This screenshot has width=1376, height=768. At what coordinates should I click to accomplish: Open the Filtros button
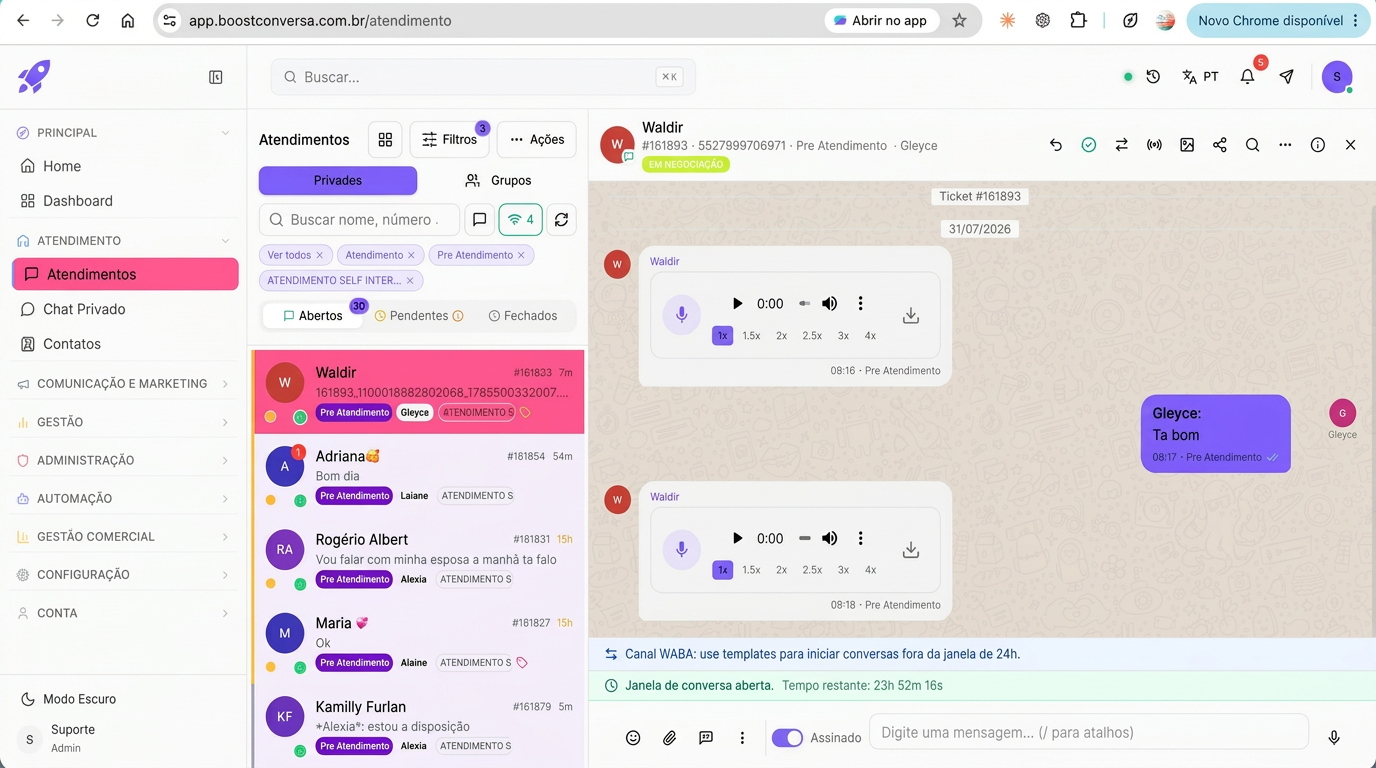point(449,140)
